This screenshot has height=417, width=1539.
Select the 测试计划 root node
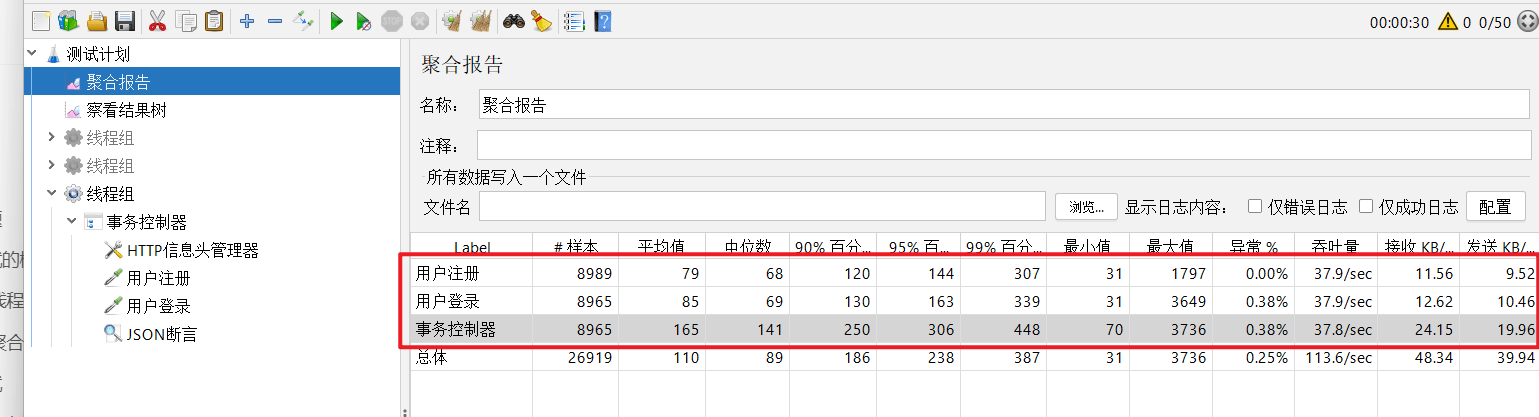coord(98,54)
